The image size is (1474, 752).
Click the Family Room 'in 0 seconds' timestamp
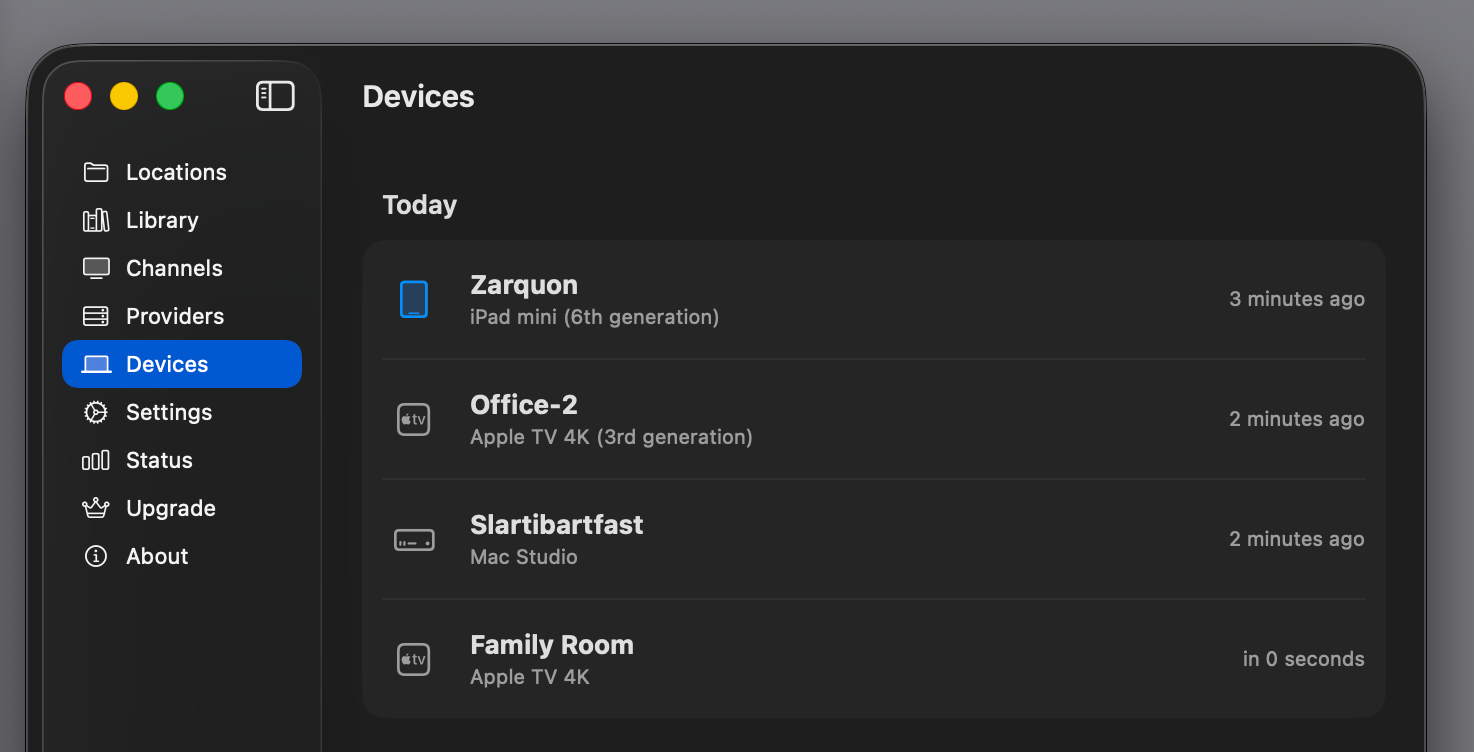point(1303,659)
